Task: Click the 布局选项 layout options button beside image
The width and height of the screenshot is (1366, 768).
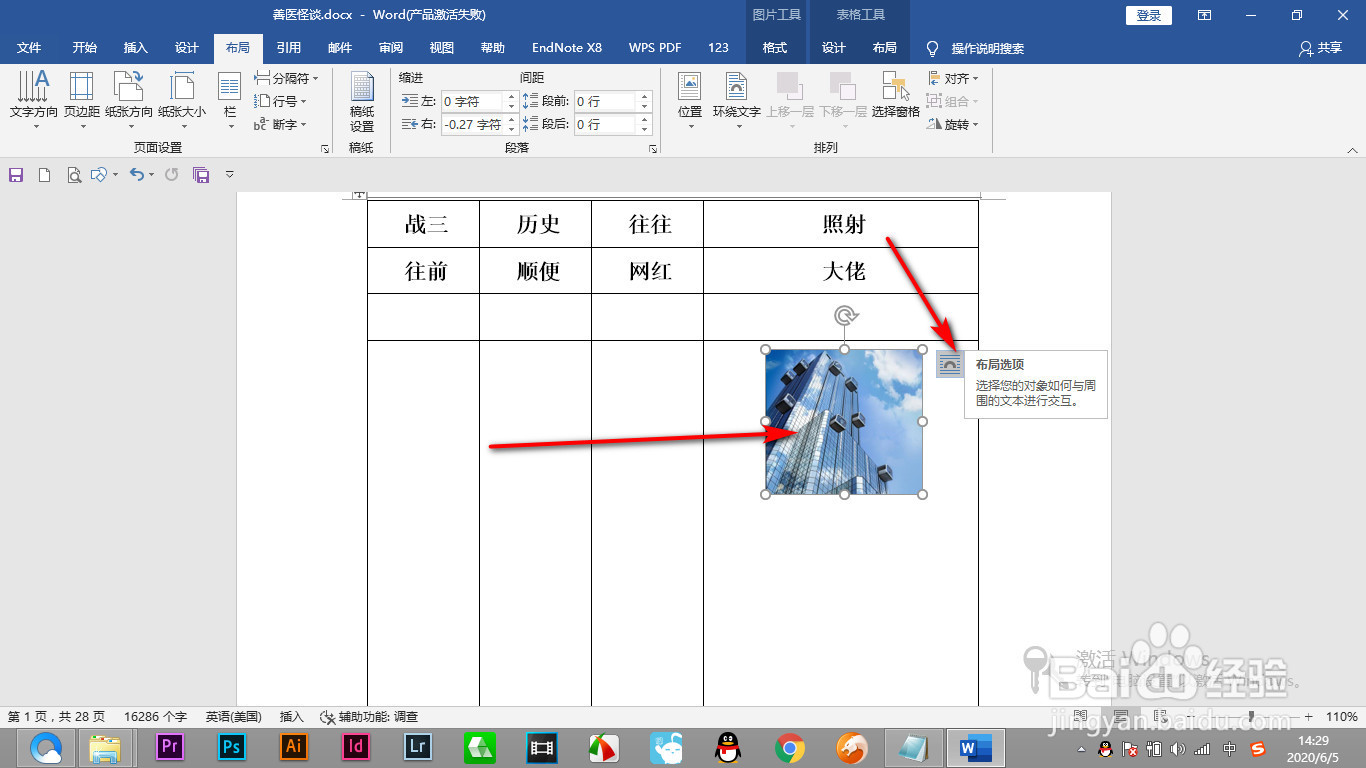Action: pos(949,365)
